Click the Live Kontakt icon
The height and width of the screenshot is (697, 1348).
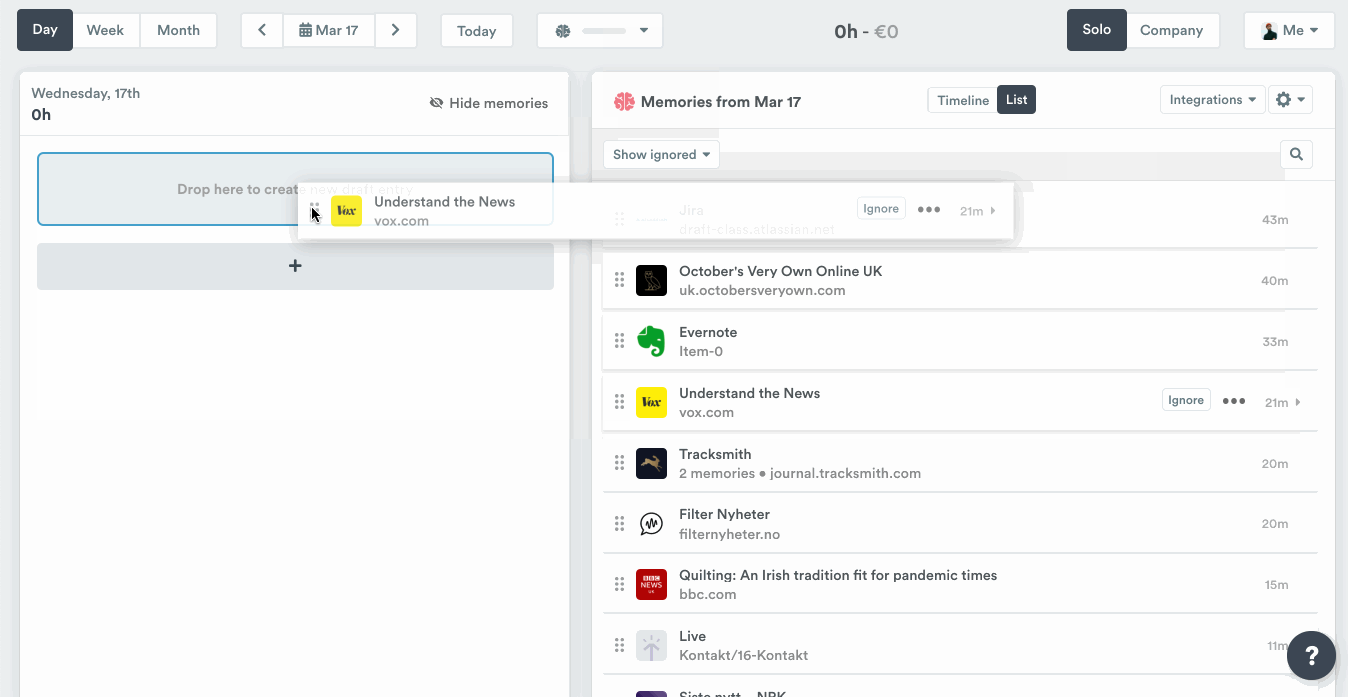click(651, 645)
